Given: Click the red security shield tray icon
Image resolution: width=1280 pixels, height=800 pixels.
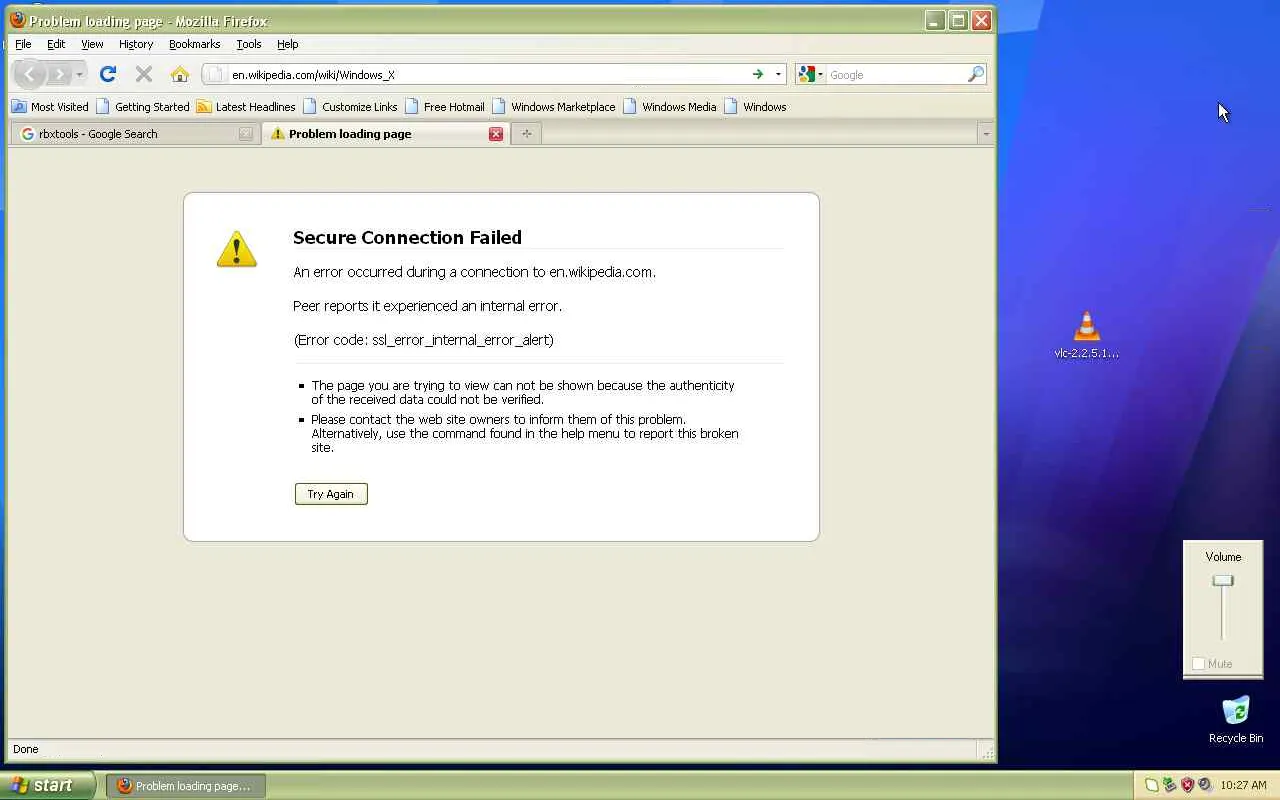Looking at the screenshot, I should (x=1187, y=785).
